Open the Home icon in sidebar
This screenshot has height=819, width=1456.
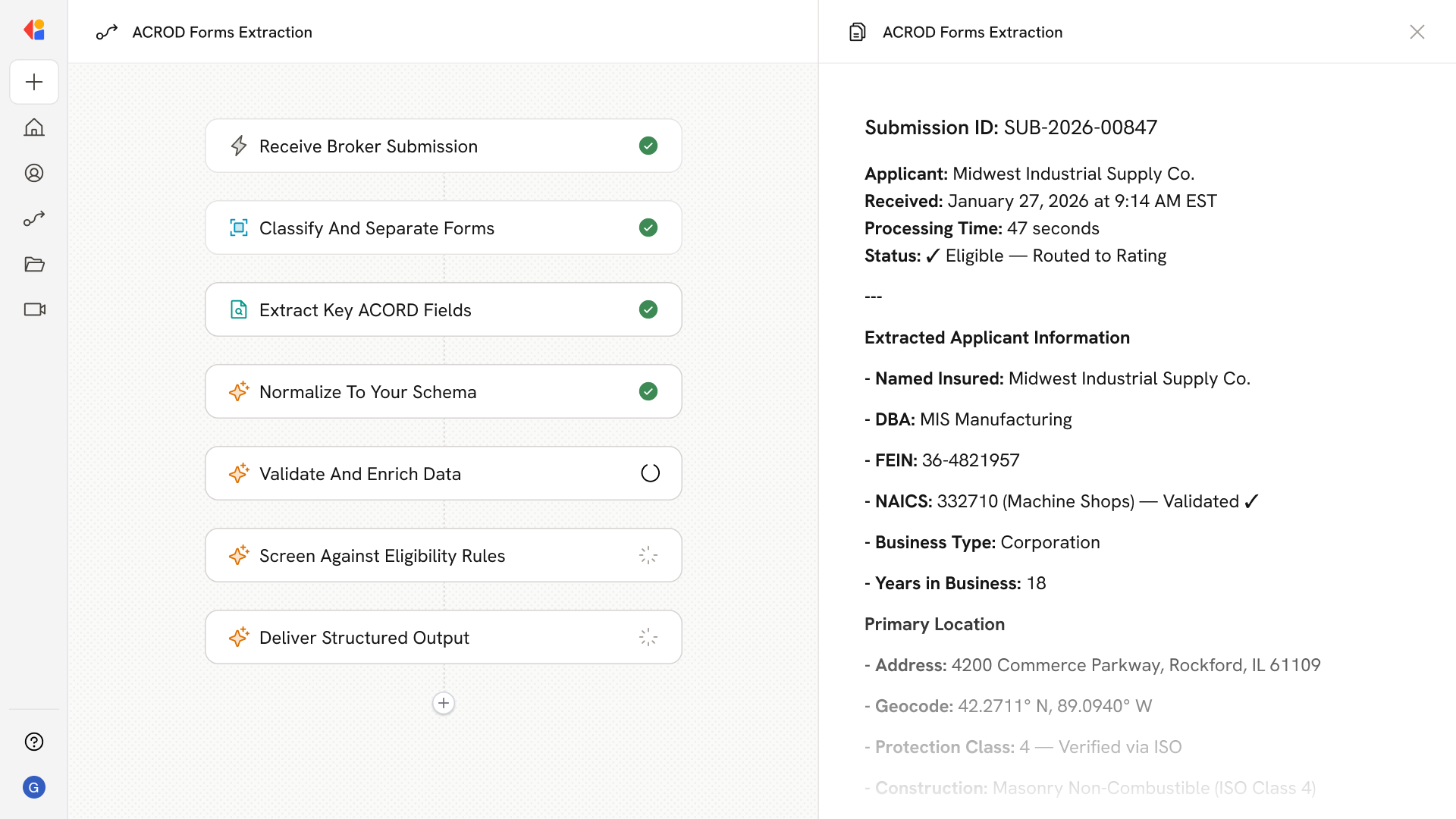point(34,127)
